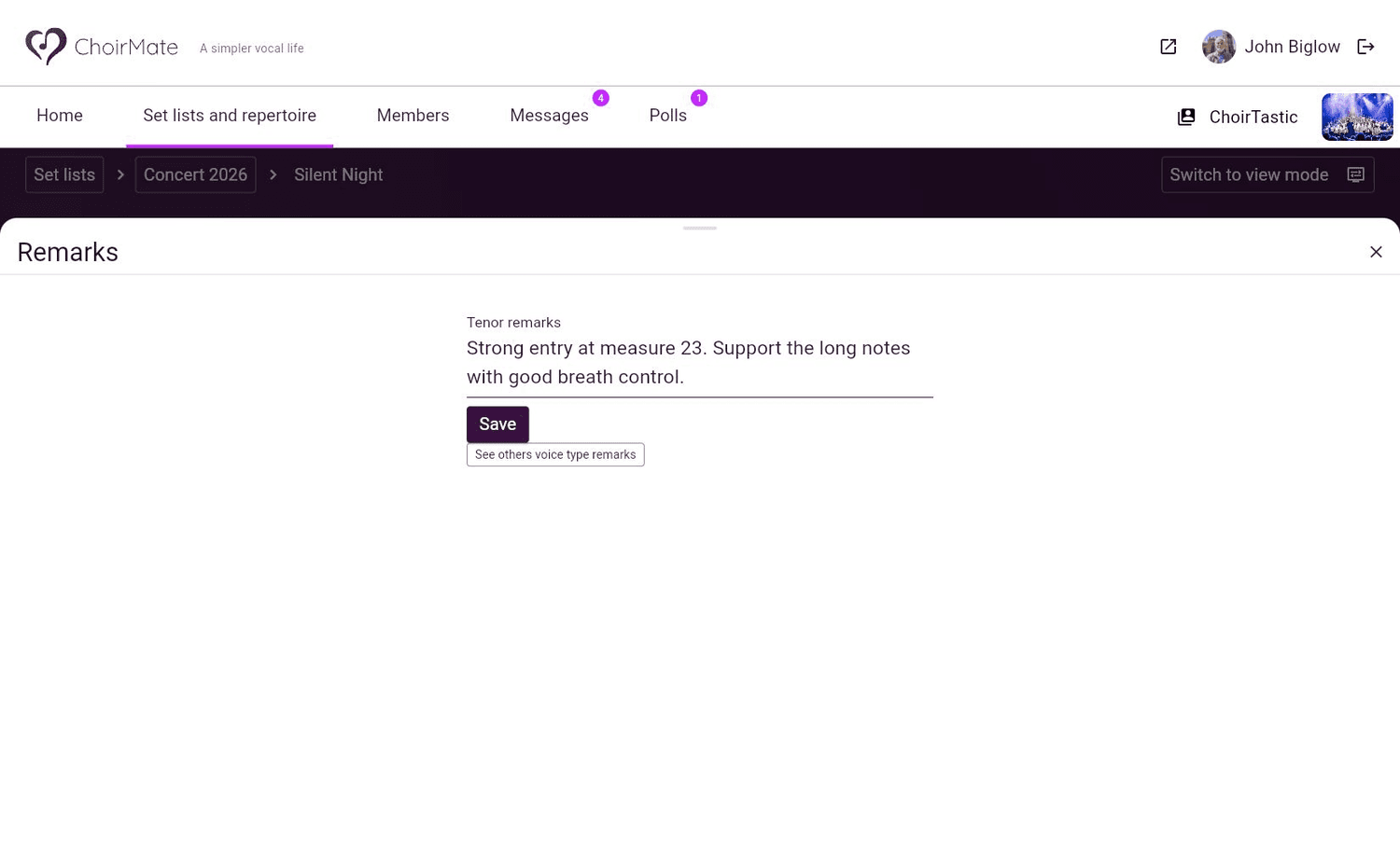The height and width of the screenshot is (848, 1400).
Task: Click the ChoirTastic library icon
Action: tap(1186, 117)
